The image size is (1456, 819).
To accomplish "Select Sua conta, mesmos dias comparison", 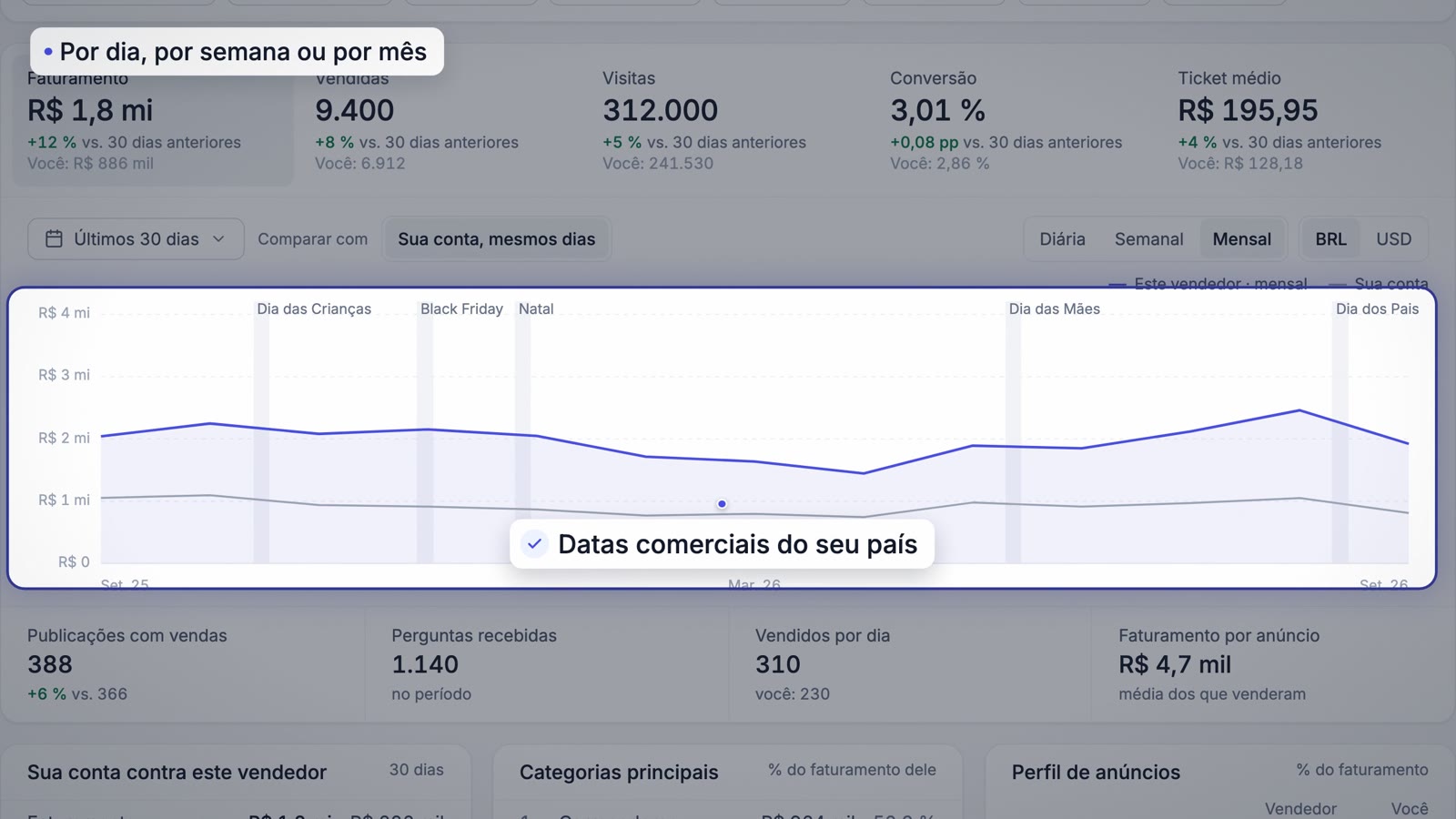I will (x=496, y=239).
